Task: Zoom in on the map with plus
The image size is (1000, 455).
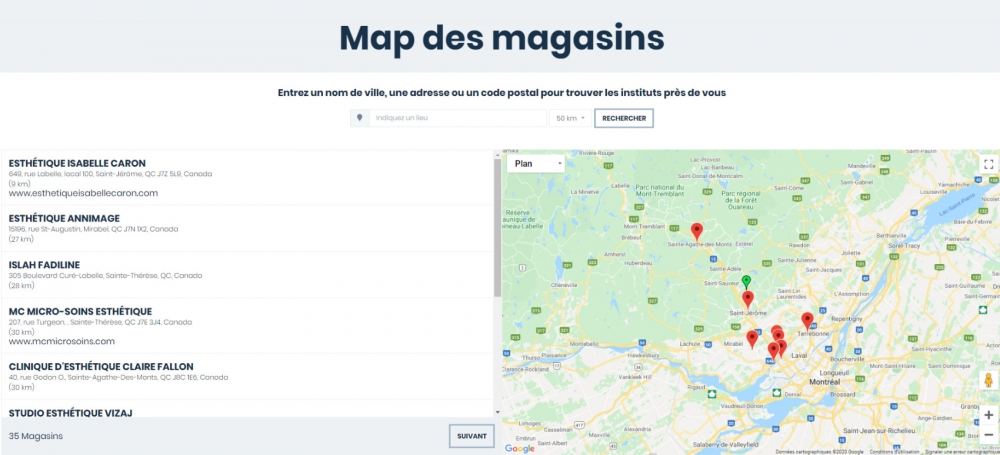Action: [x=988, y=415]
